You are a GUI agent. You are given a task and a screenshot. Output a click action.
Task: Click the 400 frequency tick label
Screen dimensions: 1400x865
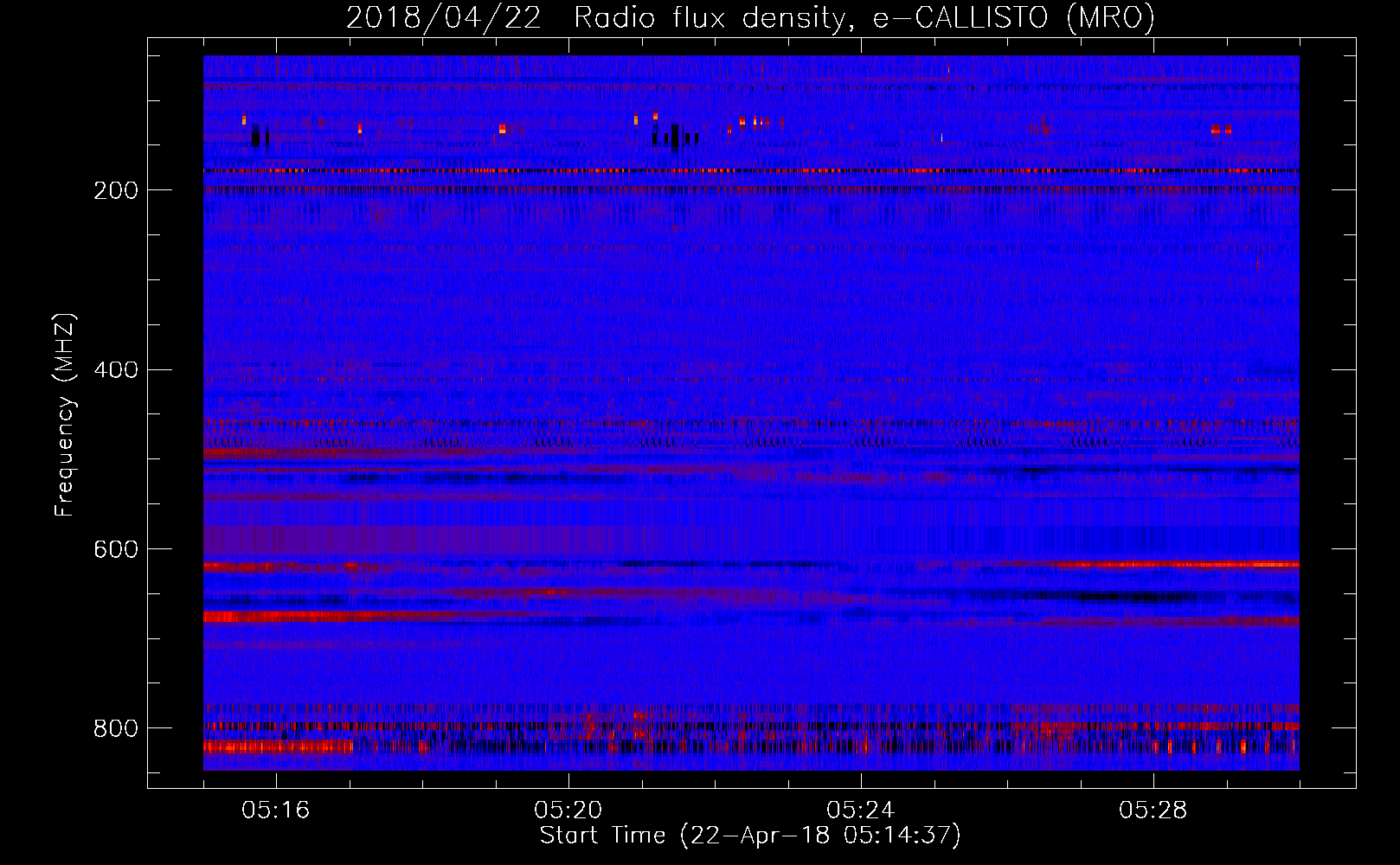(116, 370)
